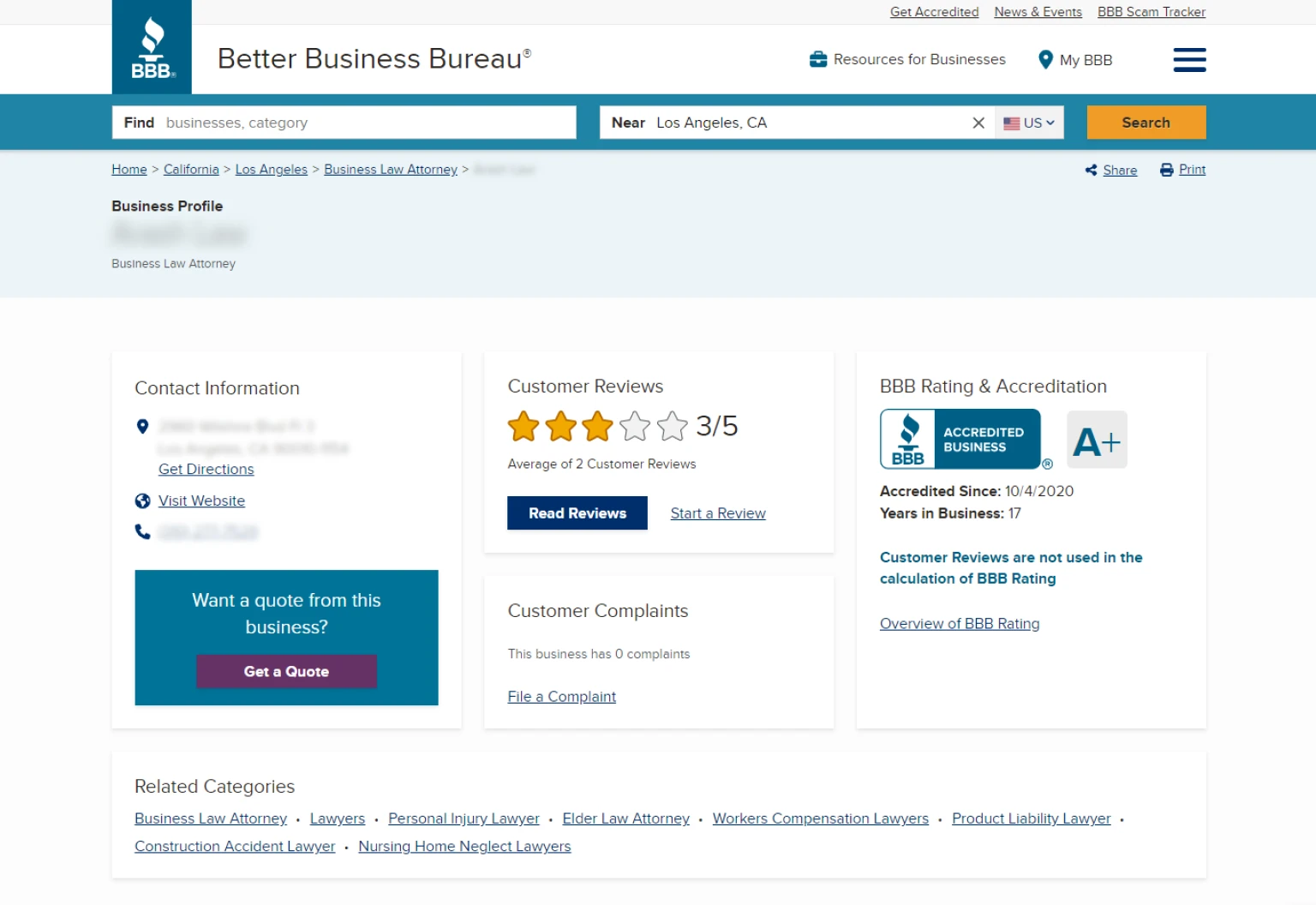This screenshot has height=905, width=1316.
Task: Click Start a Review link
Action: click(x=718, y=513)
